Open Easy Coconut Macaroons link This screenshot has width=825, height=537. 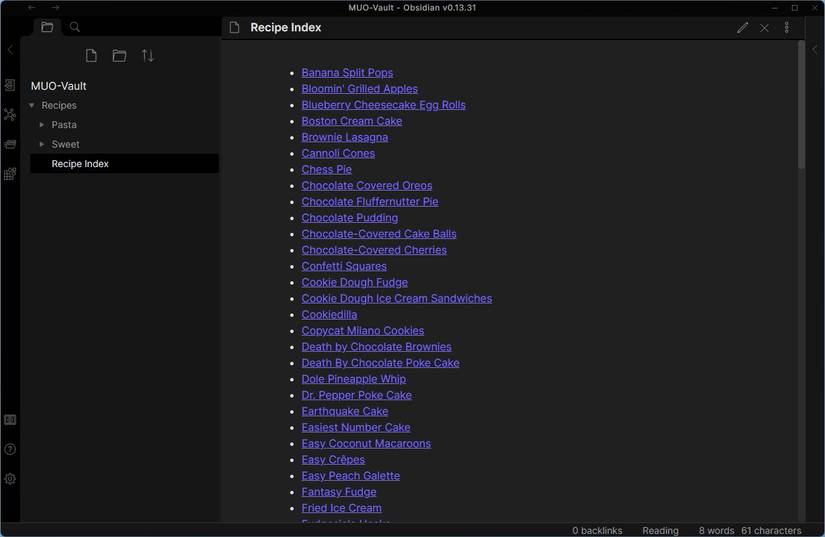366,443
